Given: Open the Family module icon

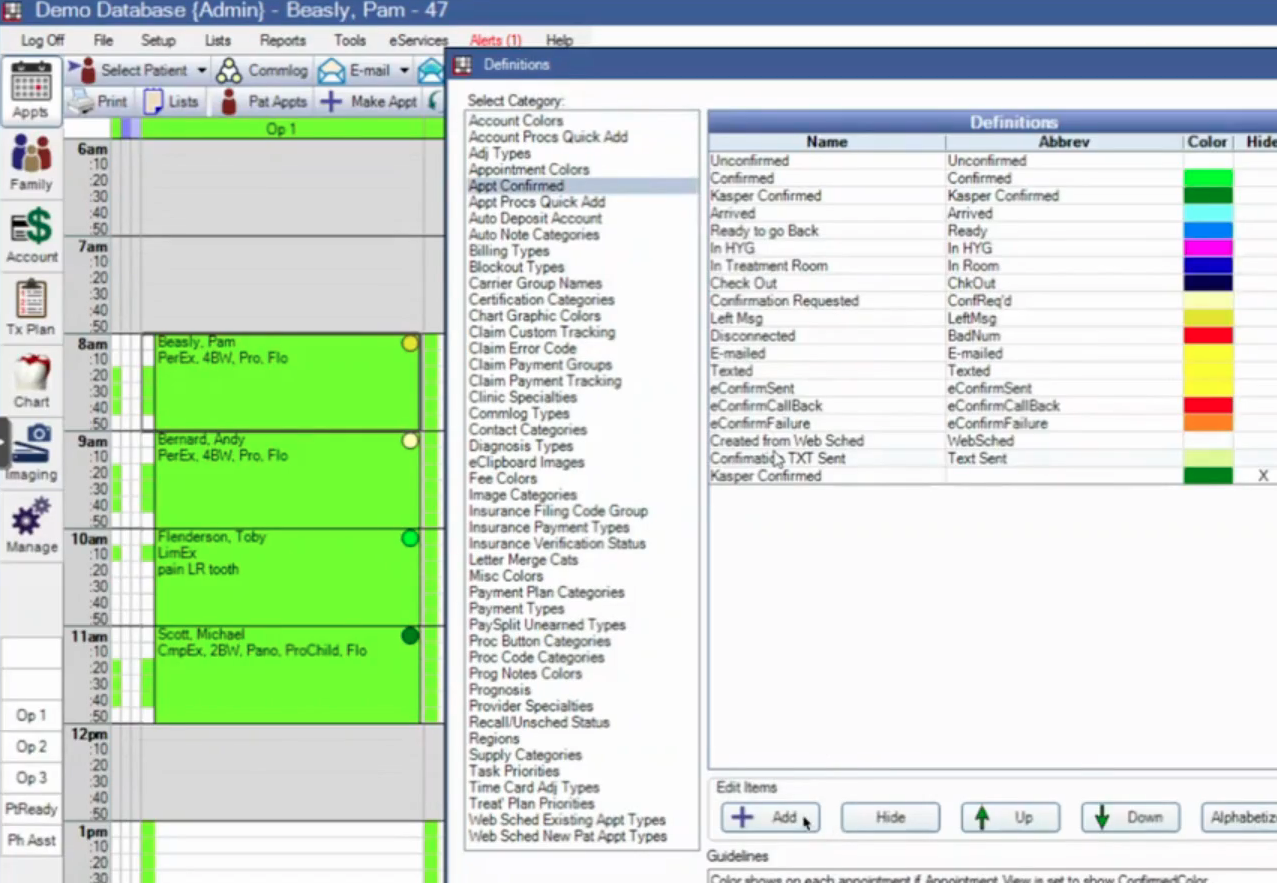Looking at the screenshot, I should point(31,162).
